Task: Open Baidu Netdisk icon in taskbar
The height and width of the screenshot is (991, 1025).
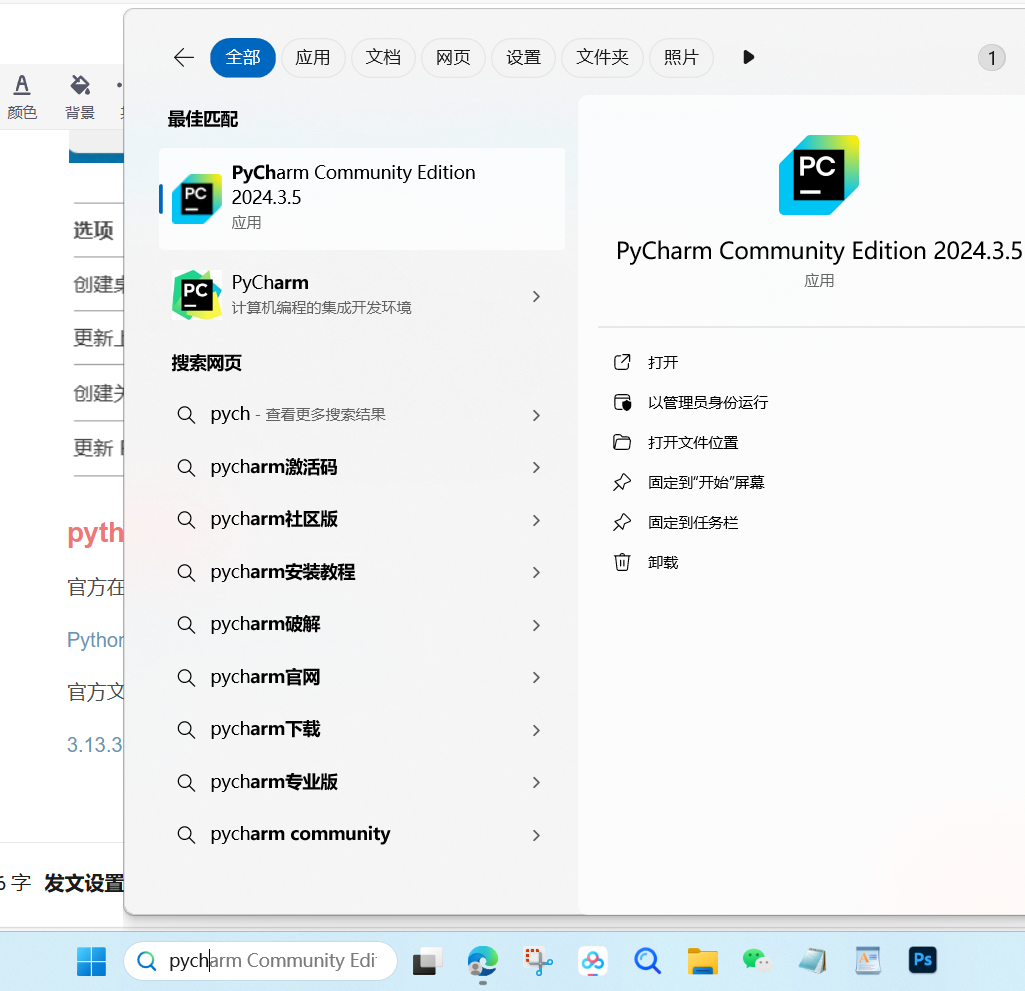Action: 593,961
